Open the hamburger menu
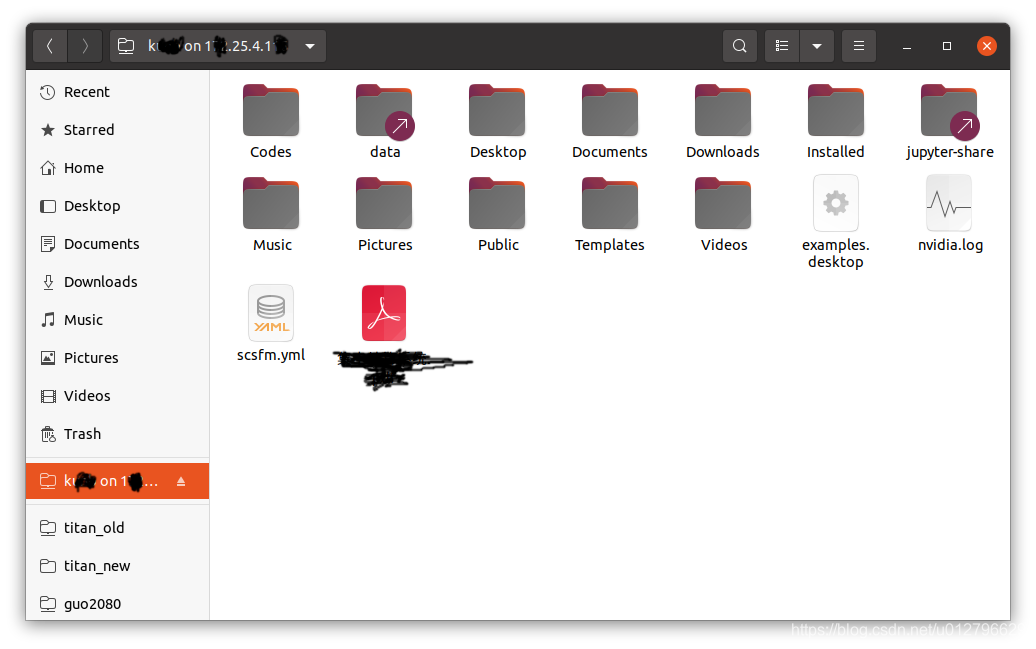 click(x=858, y=45)
